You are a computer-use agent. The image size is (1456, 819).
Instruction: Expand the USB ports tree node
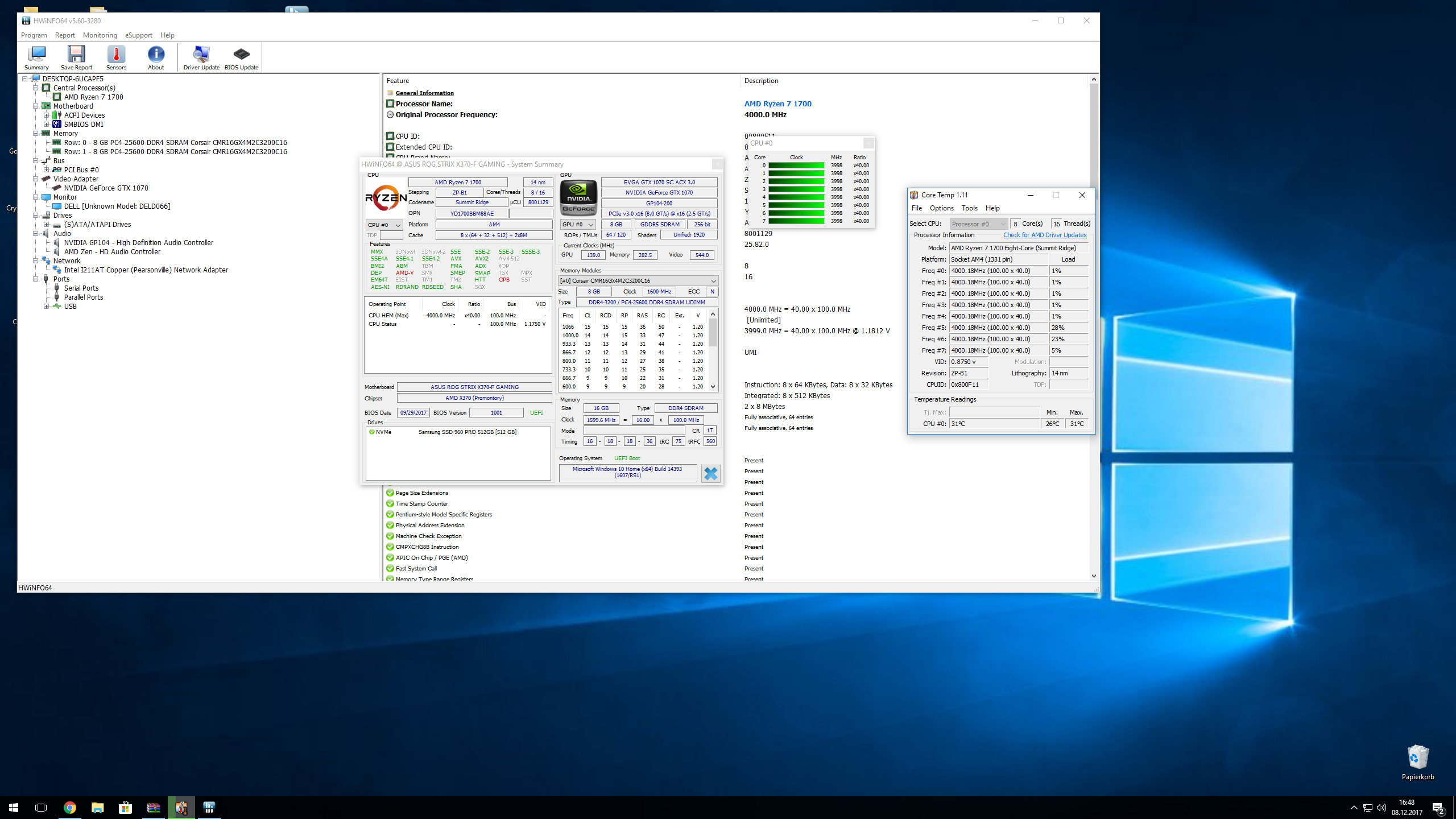[47, 306]
